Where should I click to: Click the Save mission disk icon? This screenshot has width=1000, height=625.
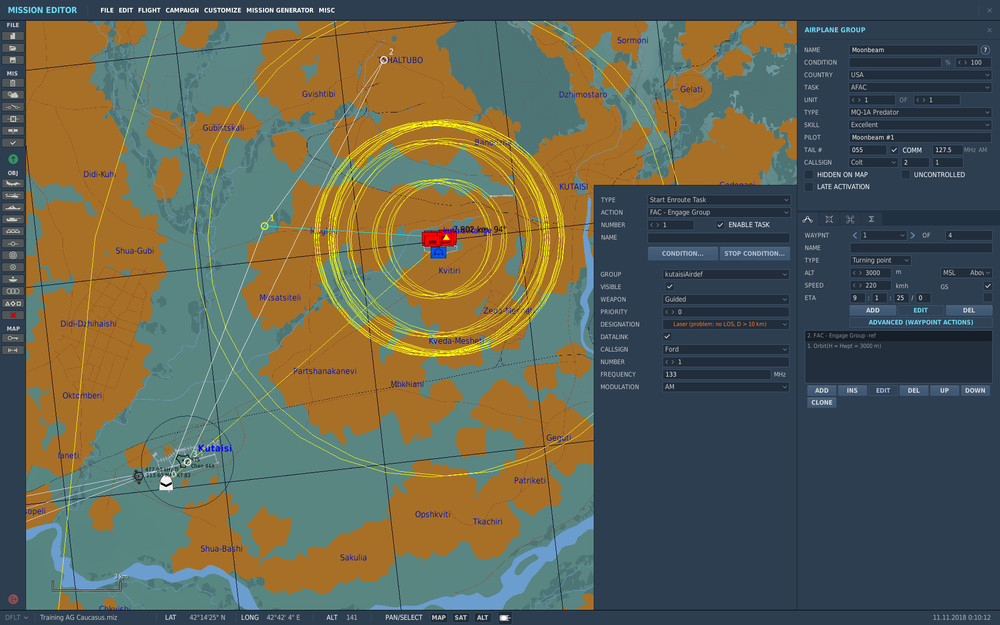(x=13, y=59)
